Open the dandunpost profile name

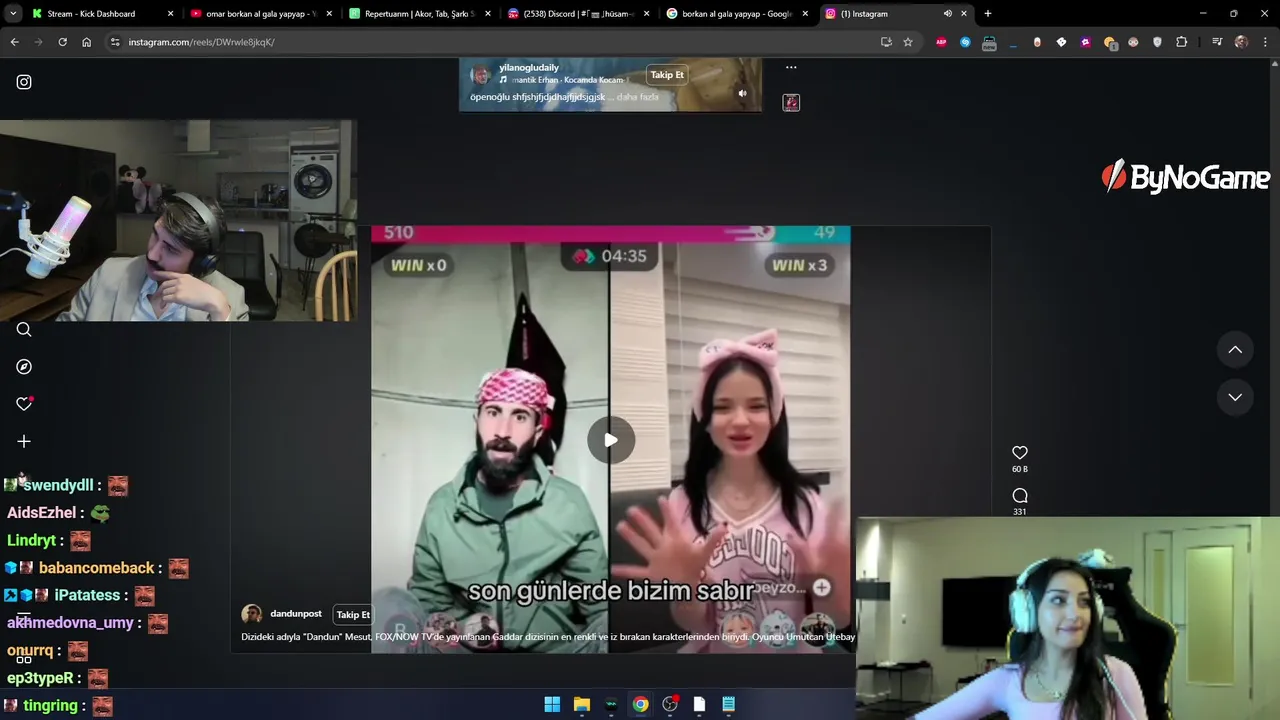tap(296, 614)
